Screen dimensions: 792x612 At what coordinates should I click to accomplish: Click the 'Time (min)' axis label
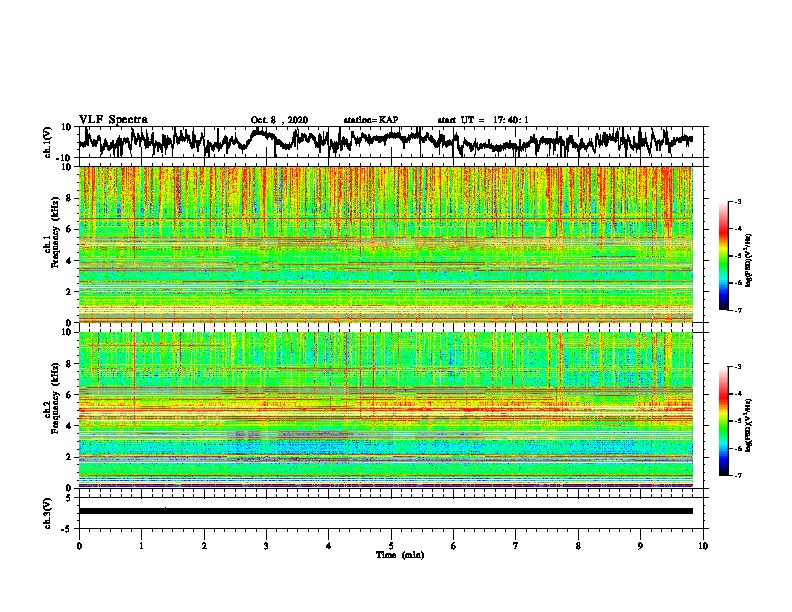click(x=400, y=555)
